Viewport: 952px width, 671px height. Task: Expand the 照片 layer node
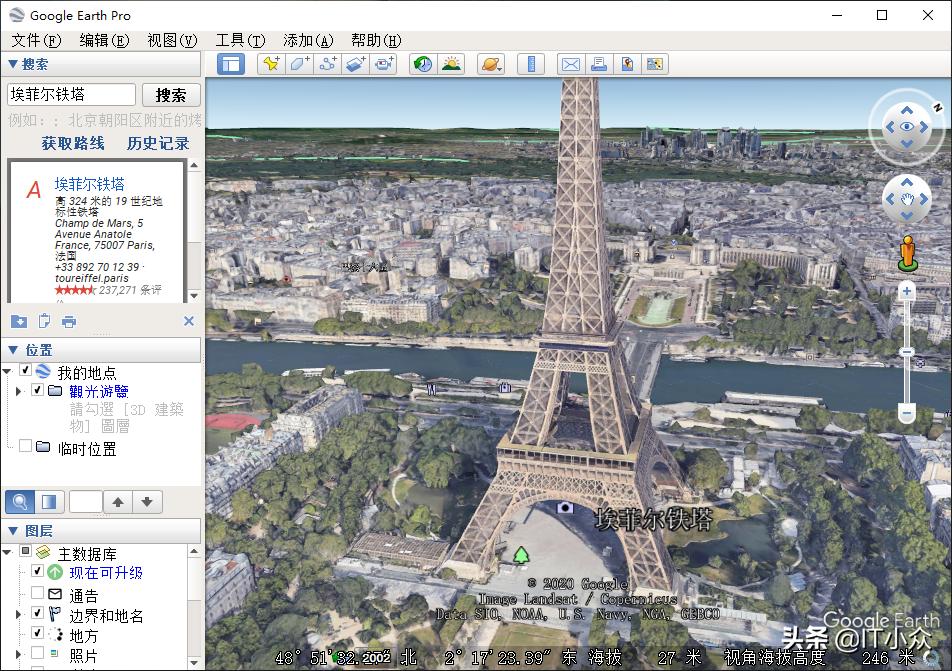(x=18, y=655)
